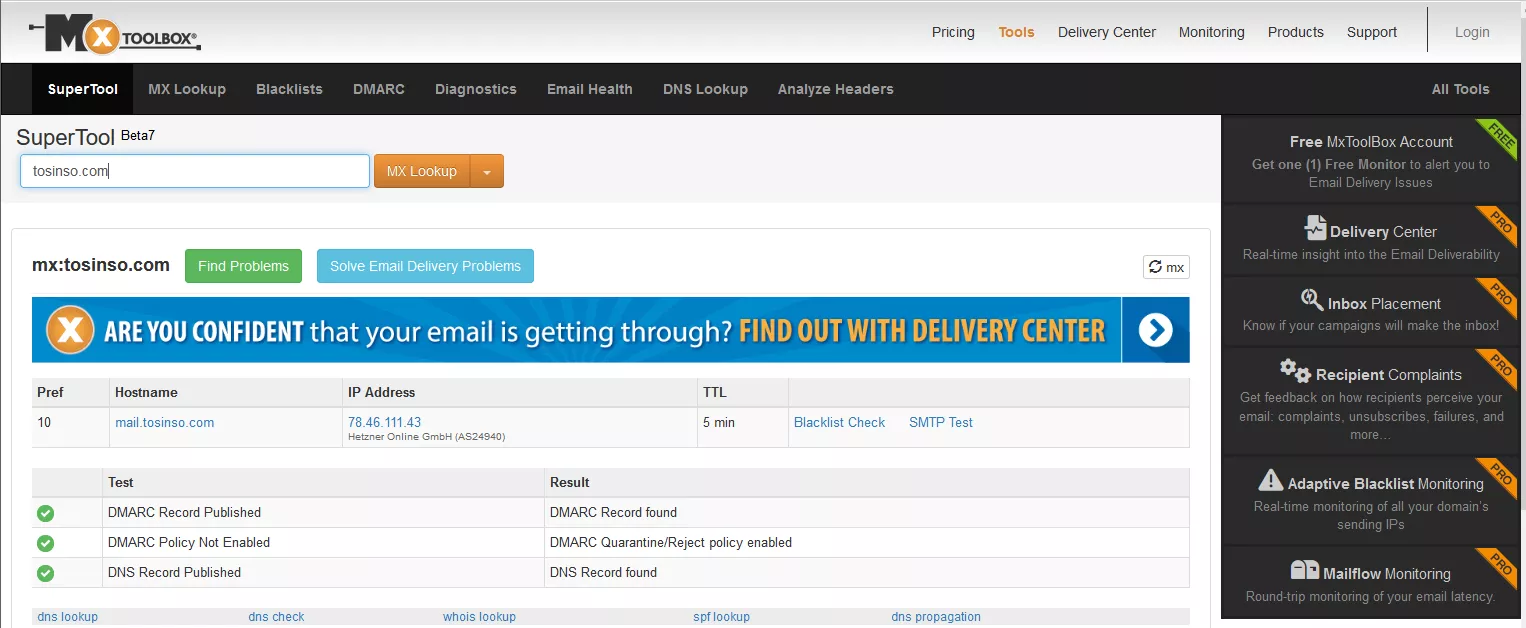Open the All Tools menu

point(1460,89)
